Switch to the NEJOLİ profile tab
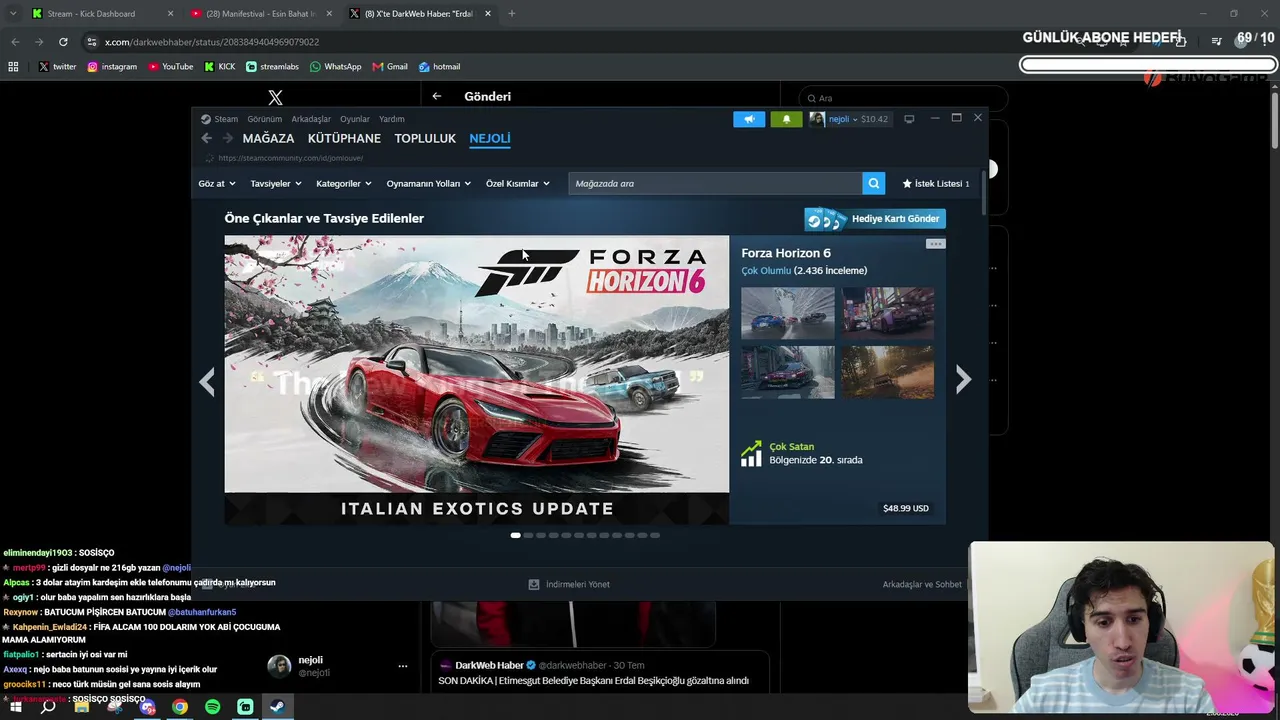Image resolution: width=1280 pixels, height=720 pixels. click(x=490, y=139)
